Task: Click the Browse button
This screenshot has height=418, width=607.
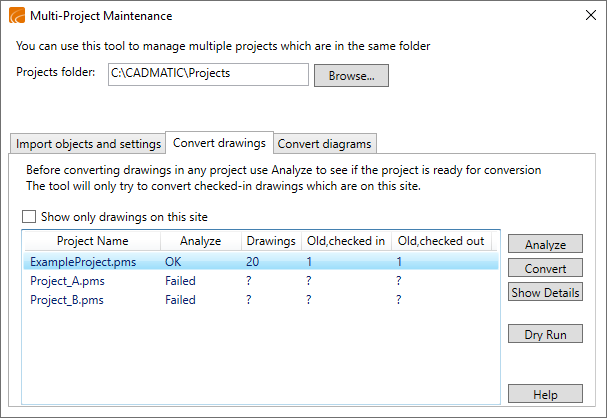Action: (x=351, y=75)
